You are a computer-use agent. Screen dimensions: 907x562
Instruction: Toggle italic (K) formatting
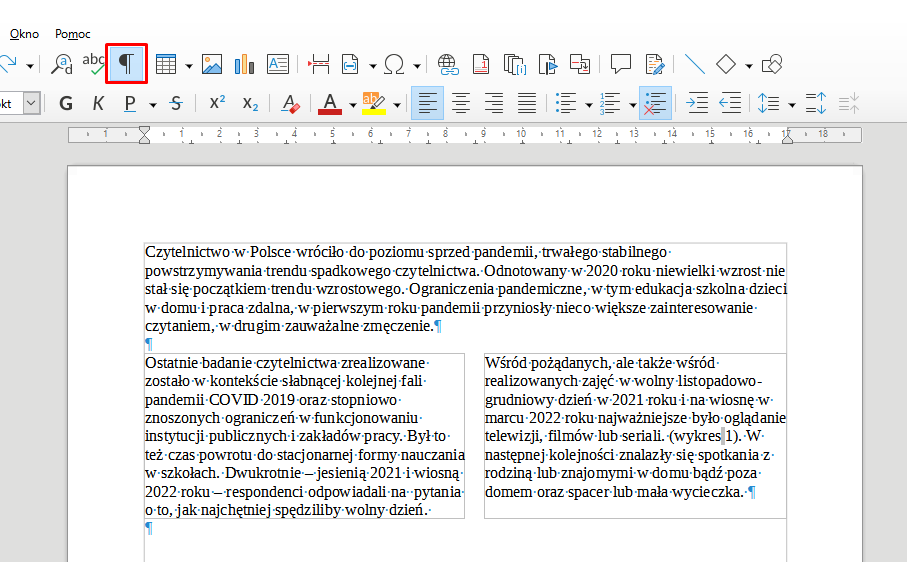coord(98,103)
